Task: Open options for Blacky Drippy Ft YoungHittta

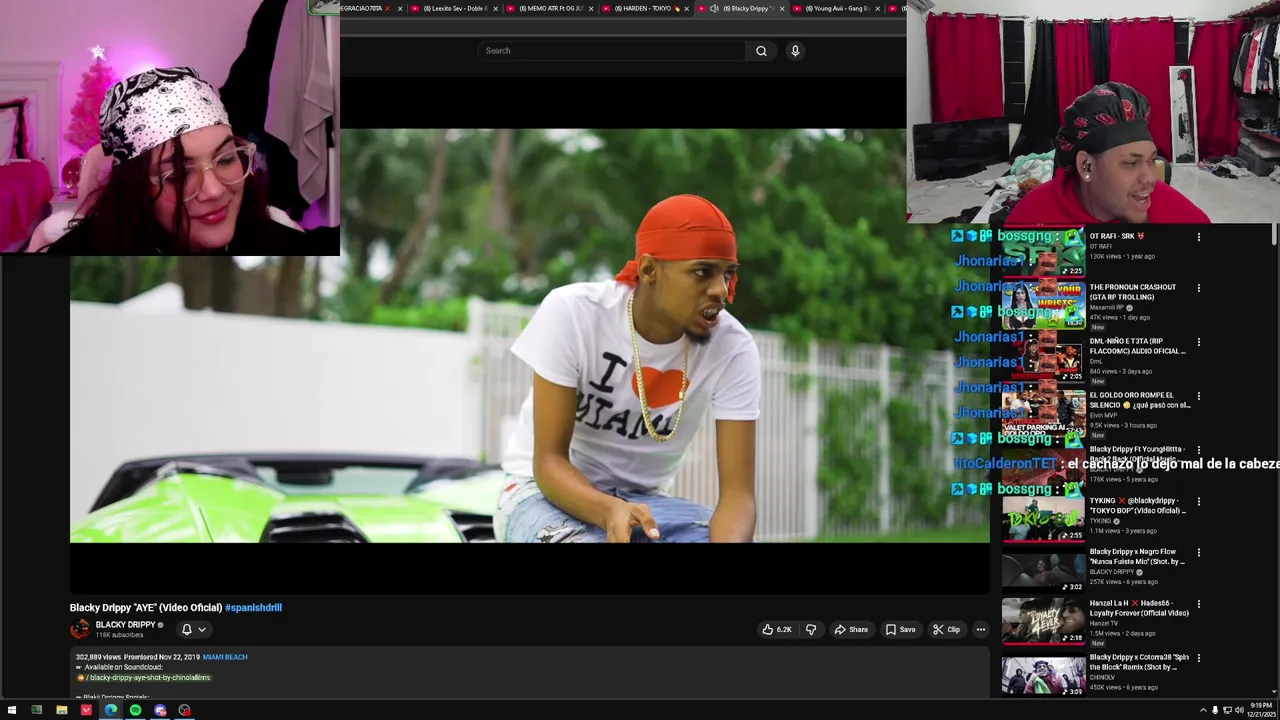Action: pyautogui.click(x=1198, y=450)
